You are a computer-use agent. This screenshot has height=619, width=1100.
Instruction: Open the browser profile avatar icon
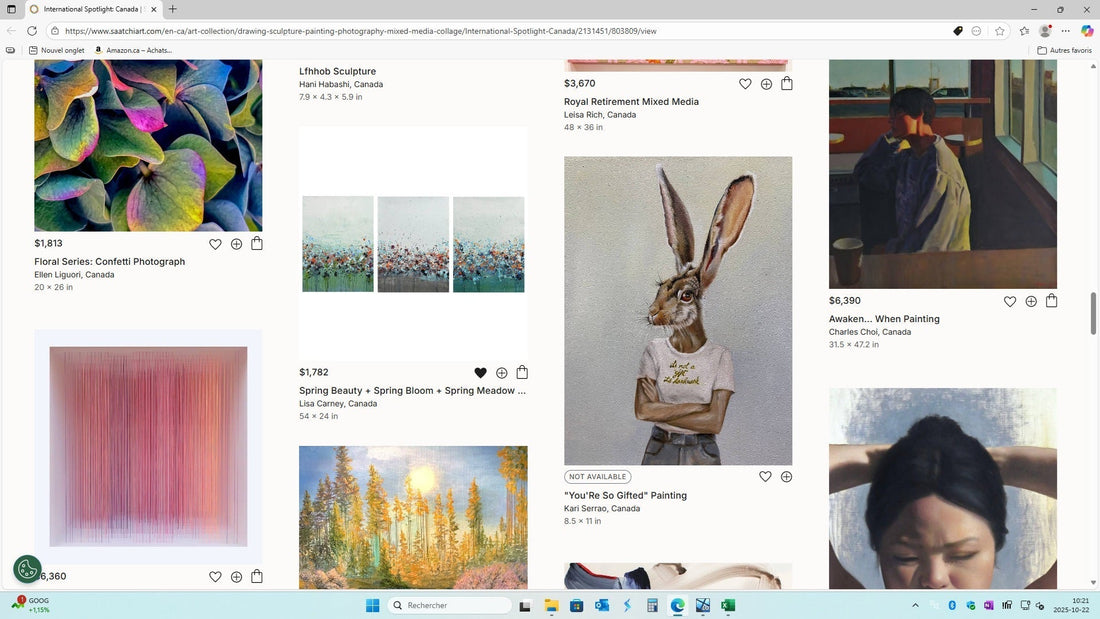pyautogui.click(x=1046, y=31)
